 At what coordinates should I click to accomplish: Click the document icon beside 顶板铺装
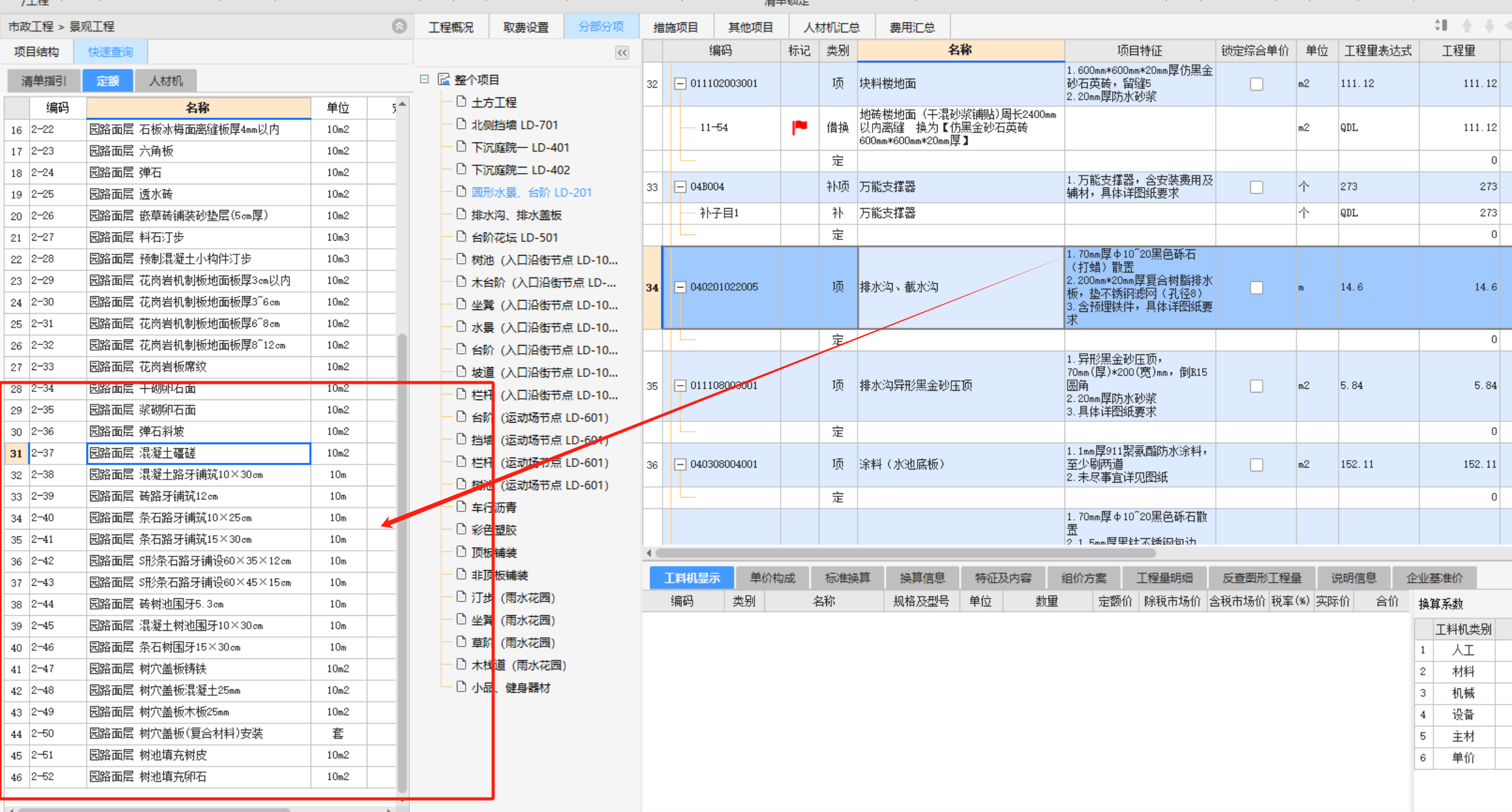(x=461, y=551)
